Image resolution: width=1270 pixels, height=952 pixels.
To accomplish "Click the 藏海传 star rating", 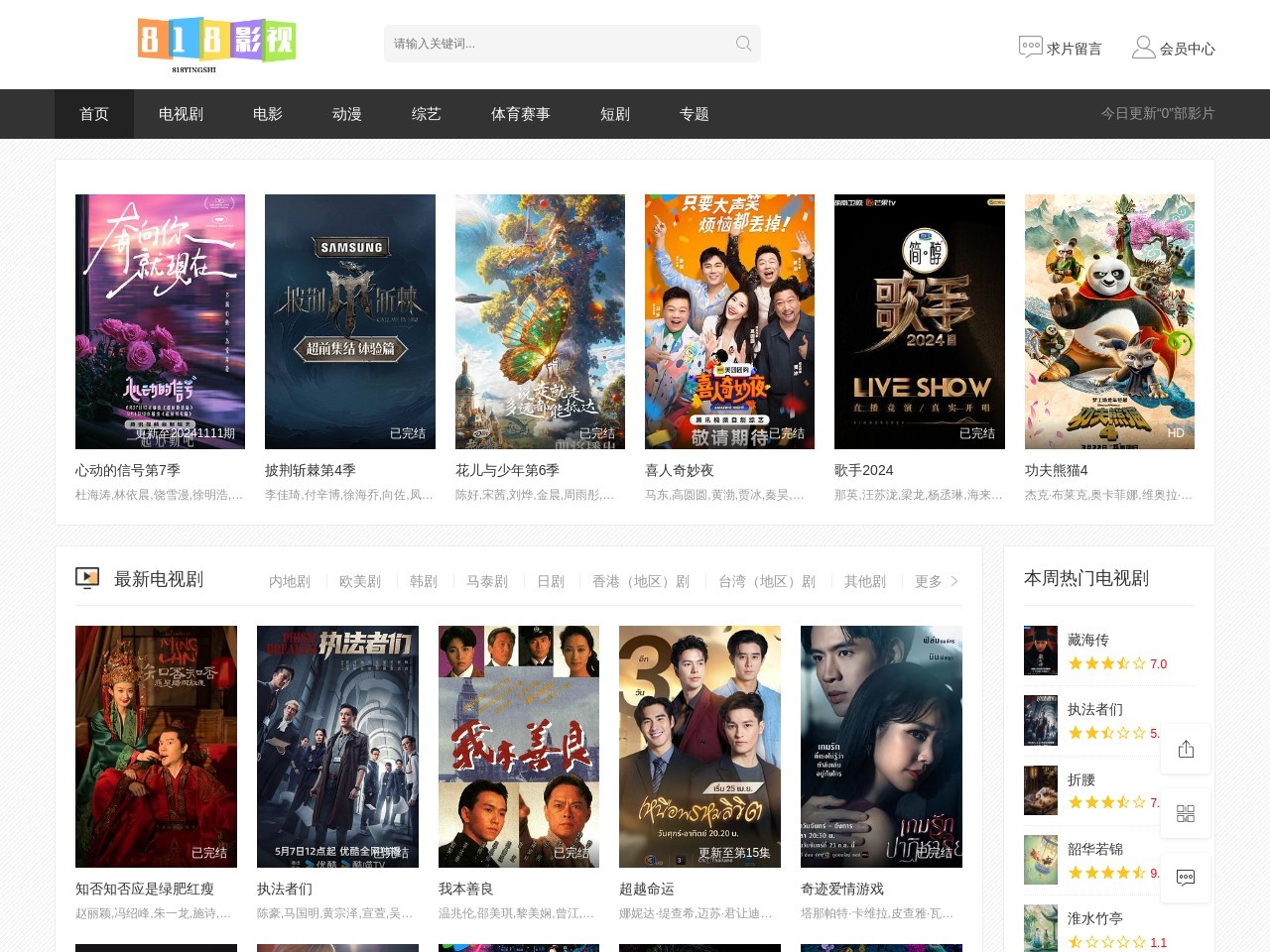I will click(1106, 663).
